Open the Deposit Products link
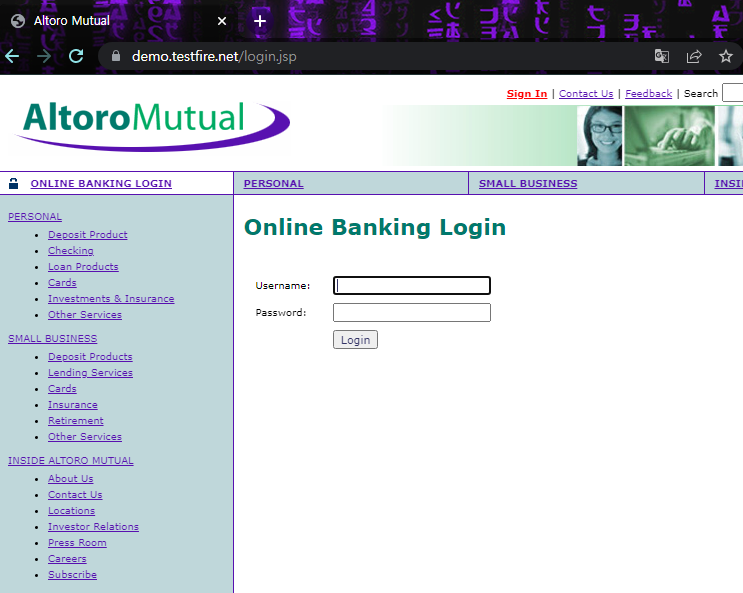Screen dimensions: 743x593 point(90,357)
